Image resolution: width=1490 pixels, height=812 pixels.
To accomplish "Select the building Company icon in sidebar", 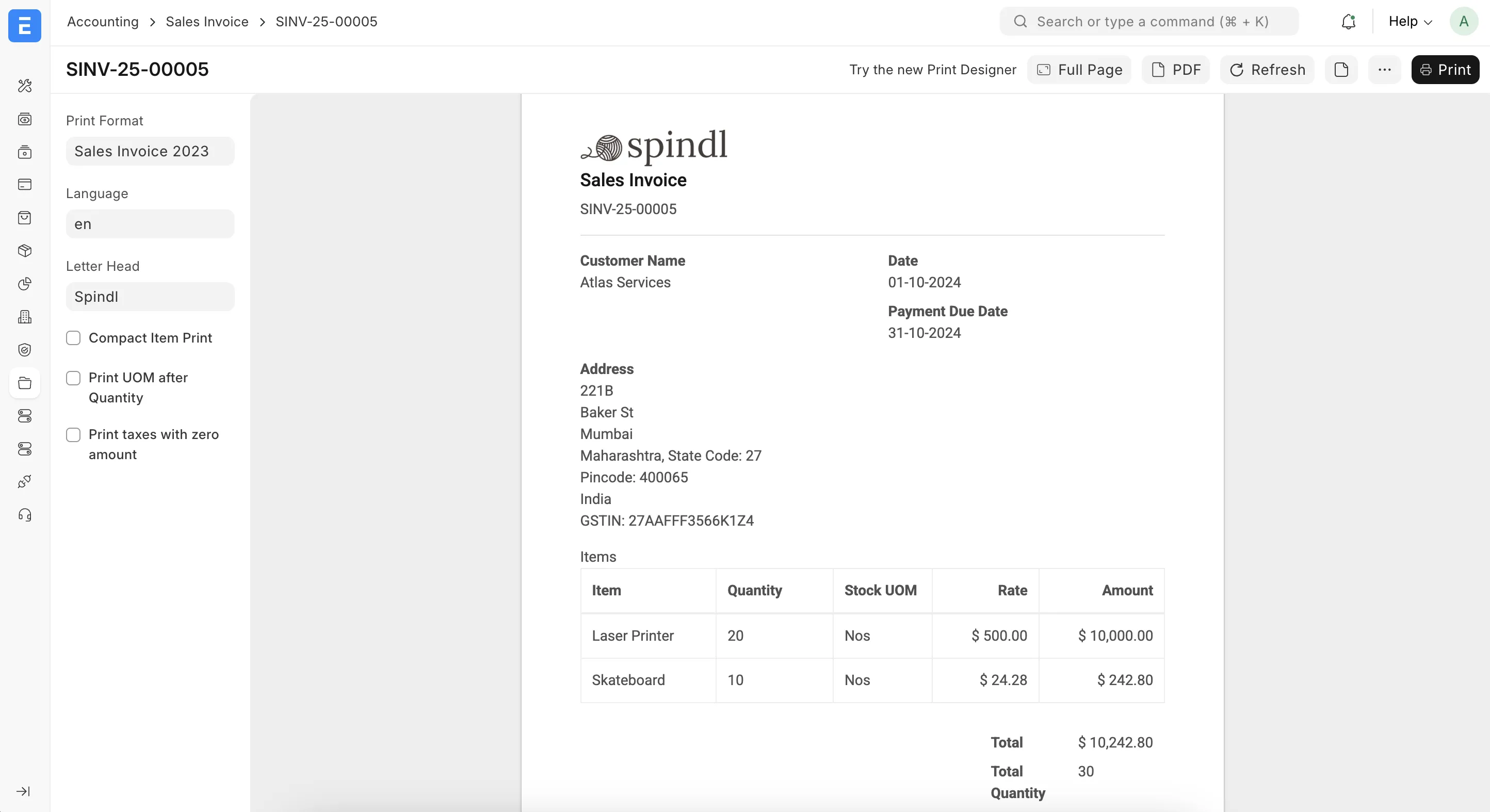I will click(25, 316).
